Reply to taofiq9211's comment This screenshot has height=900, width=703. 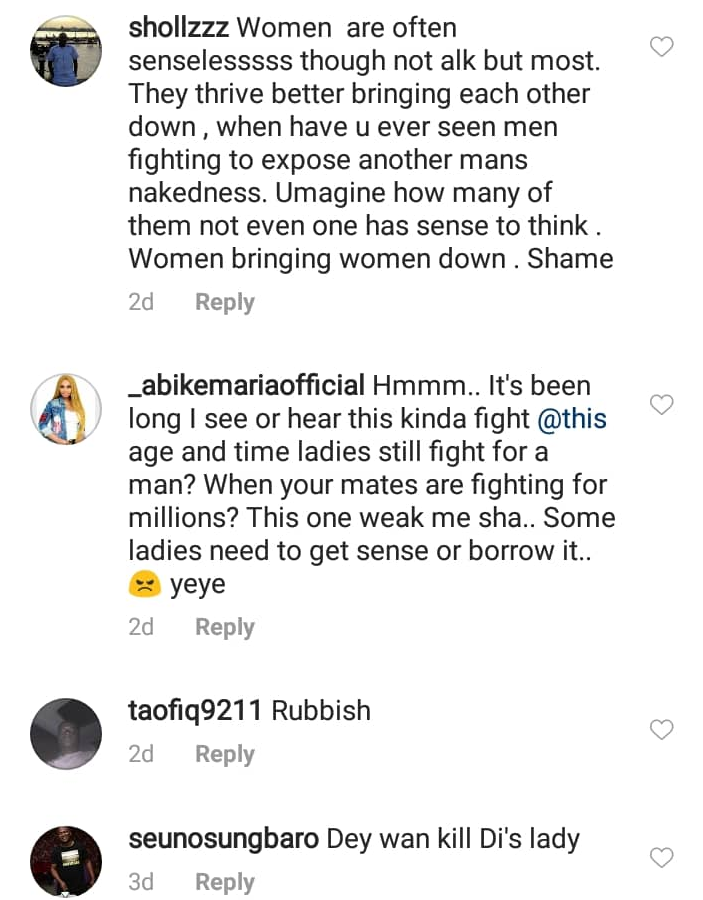coord(225,754)
